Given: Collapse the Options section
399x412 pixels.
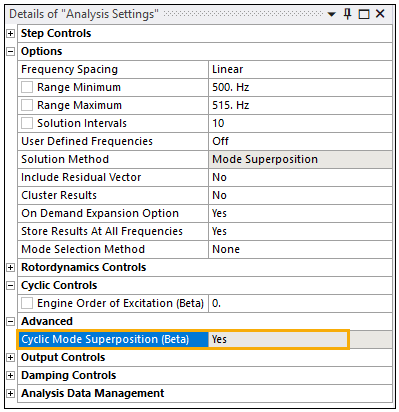Looking at the screenshot, I should click(x=11, y=51).
